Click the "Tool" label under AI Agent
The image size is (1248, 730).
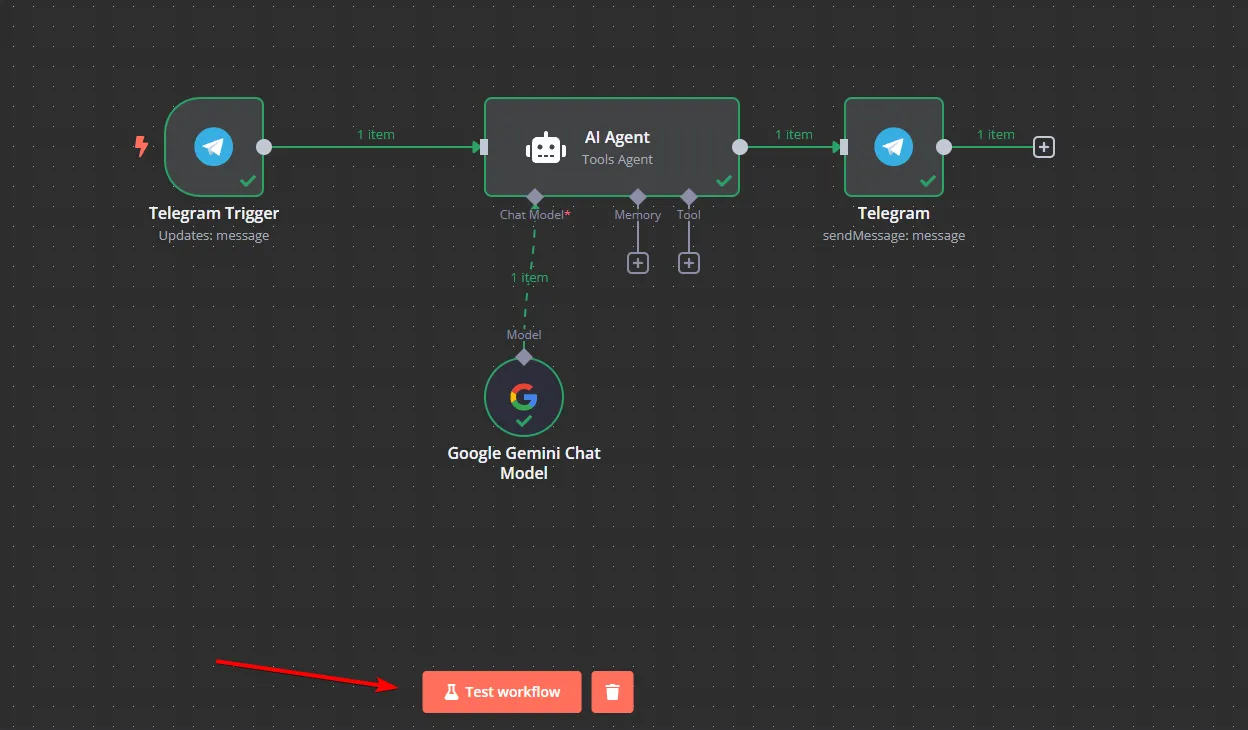point(689,215)
